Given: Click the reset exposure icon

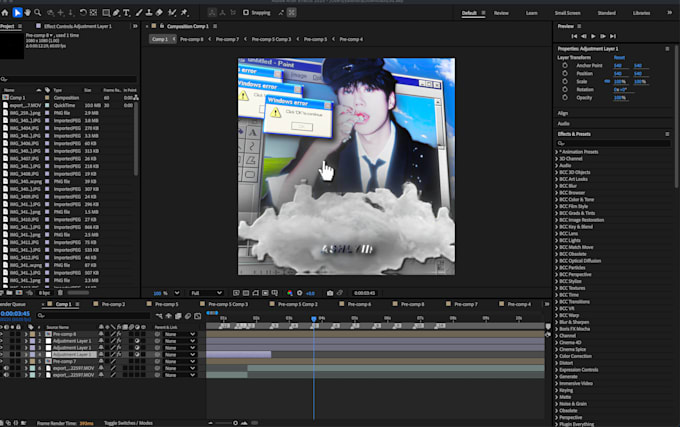Looking at the screenshot, I should coord(299,293).
